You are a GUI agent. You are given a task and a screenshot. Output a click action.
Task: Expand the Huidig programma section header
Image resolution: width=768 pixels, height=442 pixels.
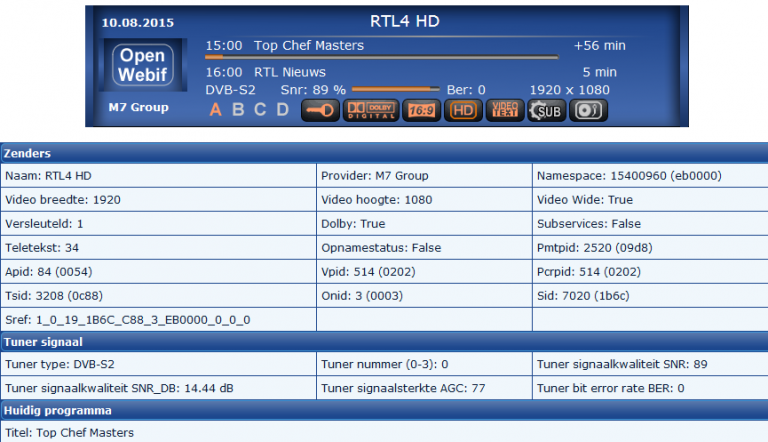tap(384, 411)
